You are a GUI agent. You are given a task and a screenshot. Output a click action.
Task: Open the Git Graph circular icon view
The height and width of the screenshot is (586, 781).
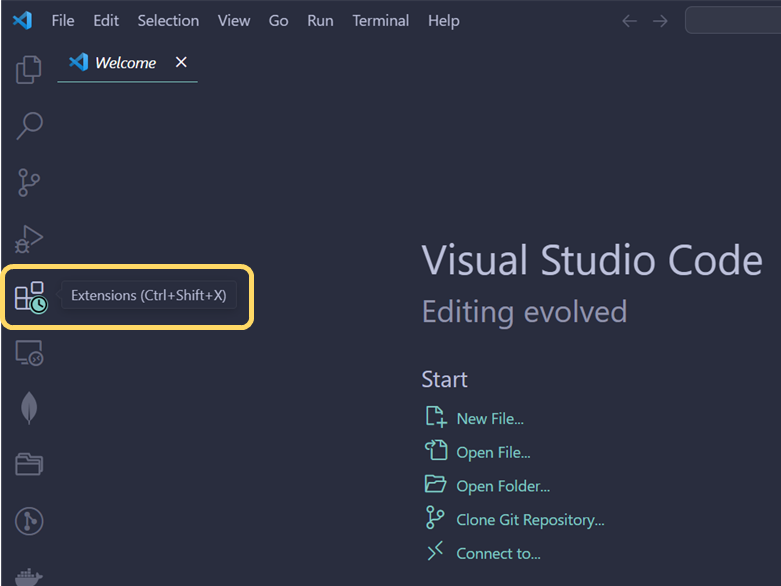29,521
